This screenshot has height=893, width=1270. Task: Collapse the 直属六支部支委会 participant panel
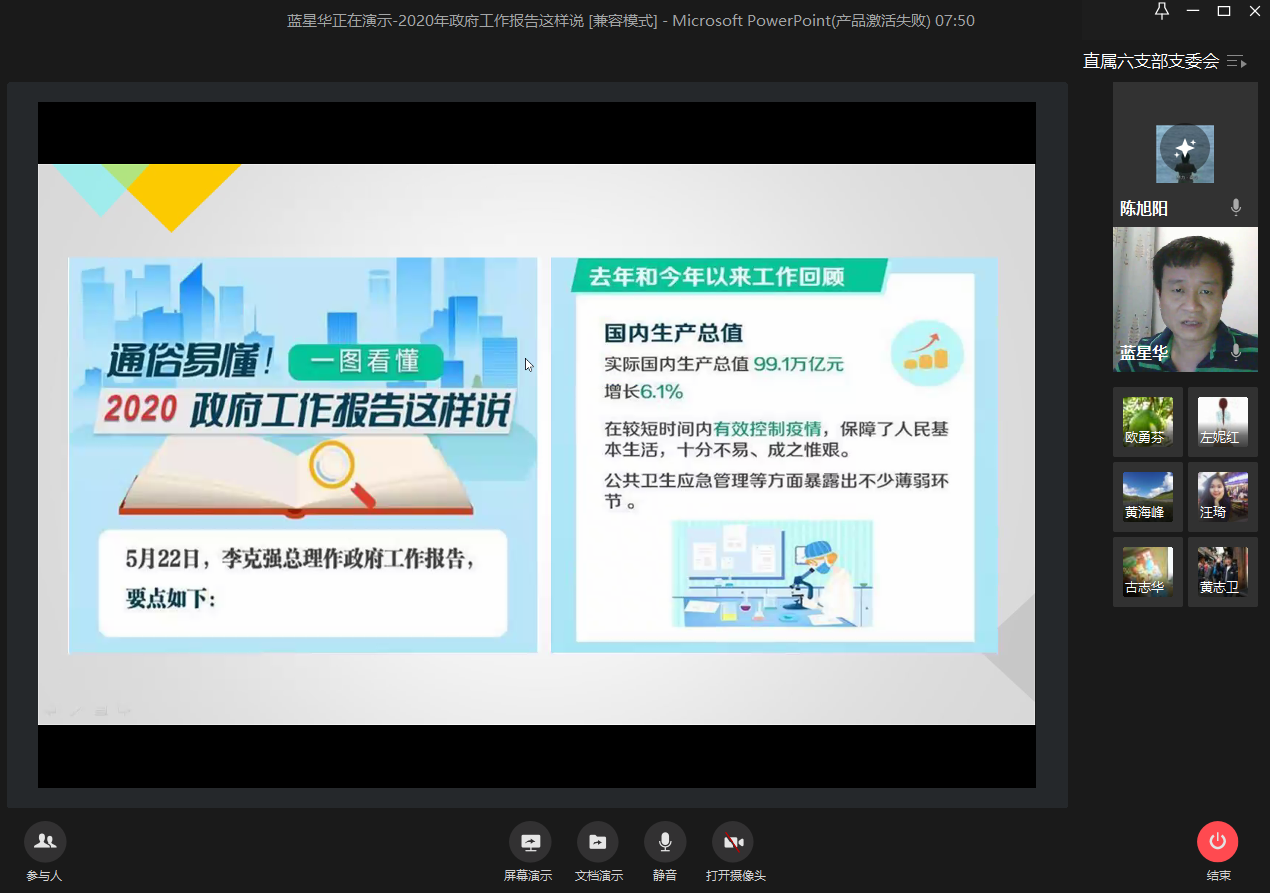1237,62
